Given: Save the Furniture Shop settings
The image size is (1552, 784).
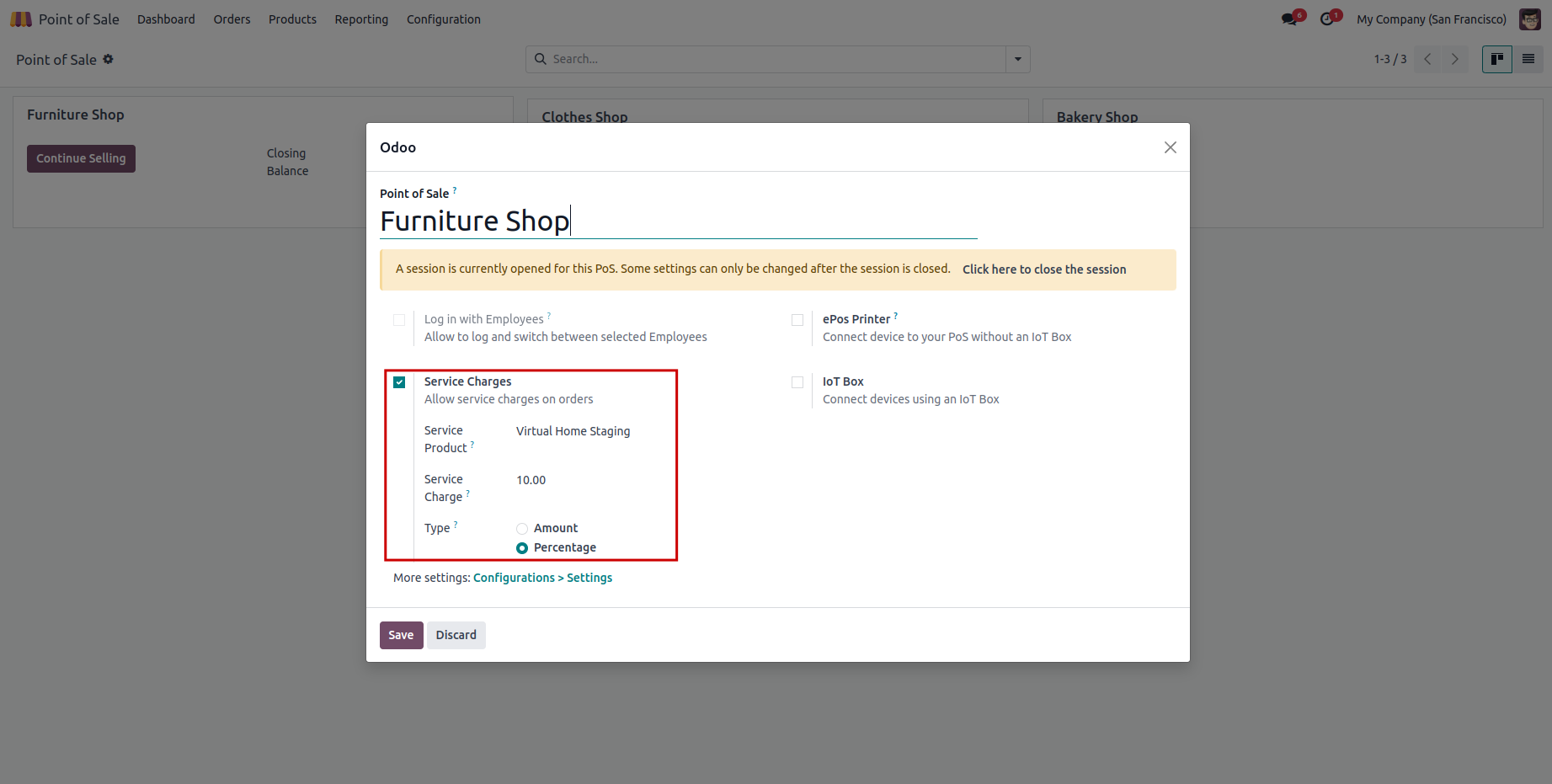Looking at the screenshot, I should 401,635.
